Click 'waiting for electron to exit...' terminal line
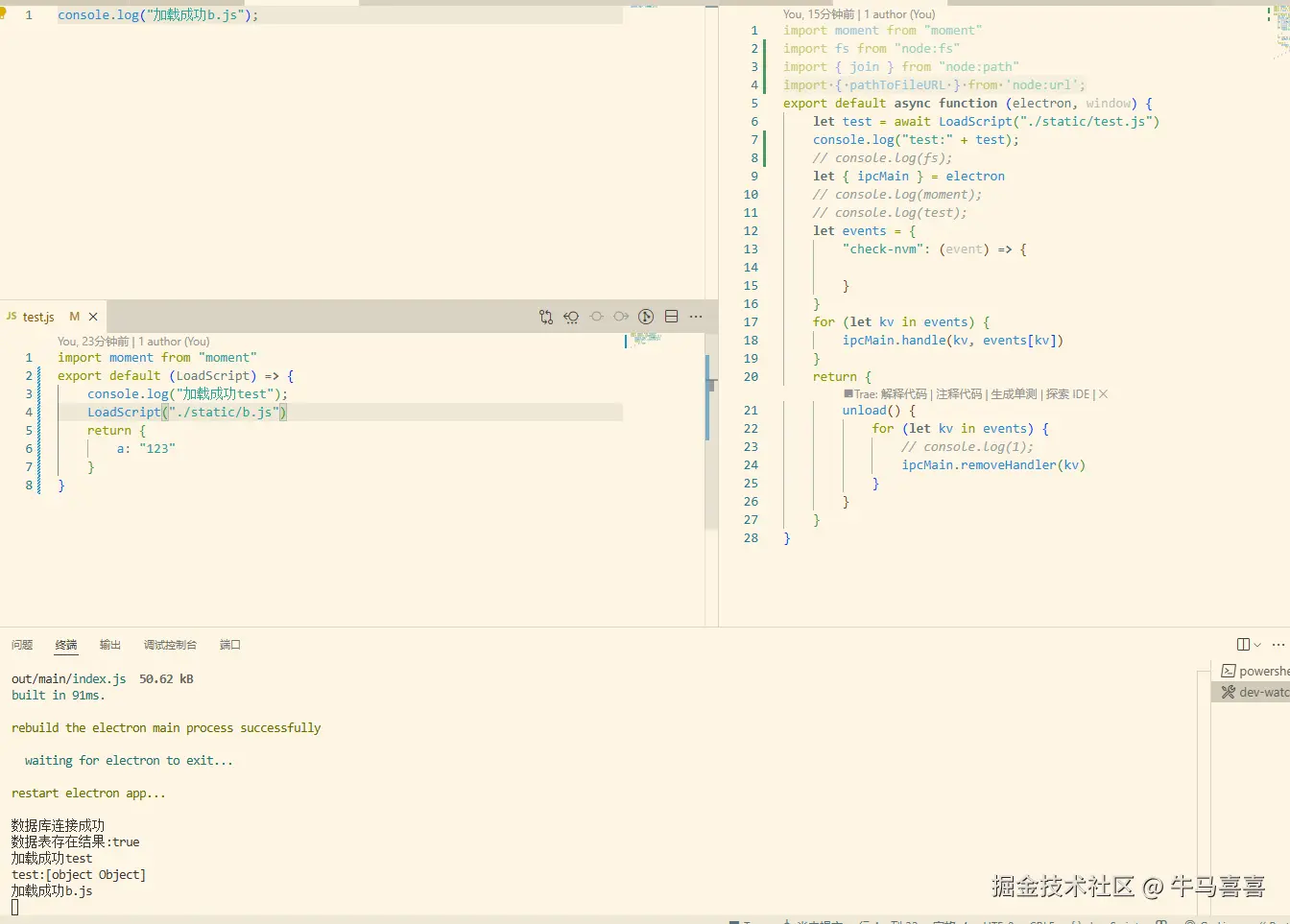Viewport: 1290px width, 924px height. [x=129, y=761]
